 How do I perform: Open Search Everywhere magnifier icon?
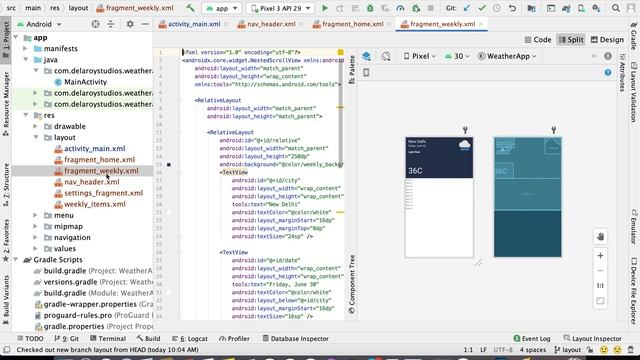point(616,8)
